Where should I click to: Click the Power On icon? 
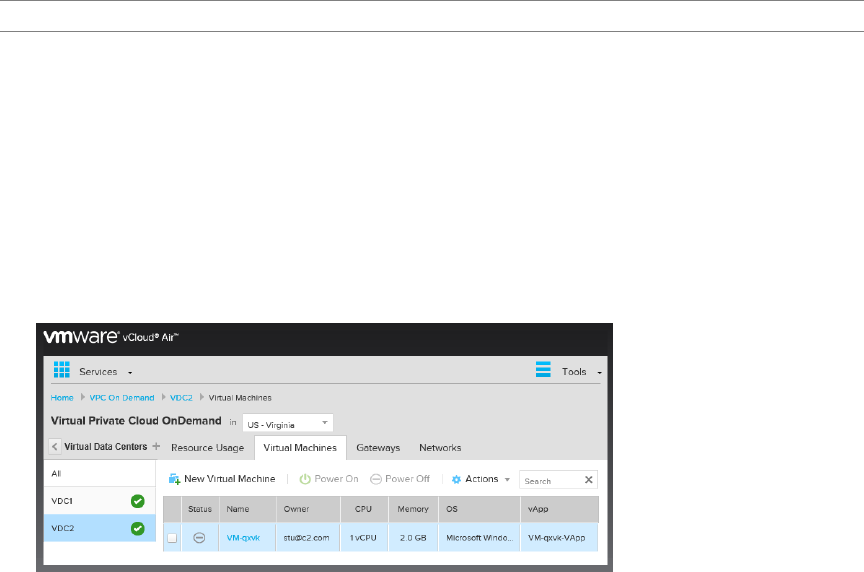305,479
